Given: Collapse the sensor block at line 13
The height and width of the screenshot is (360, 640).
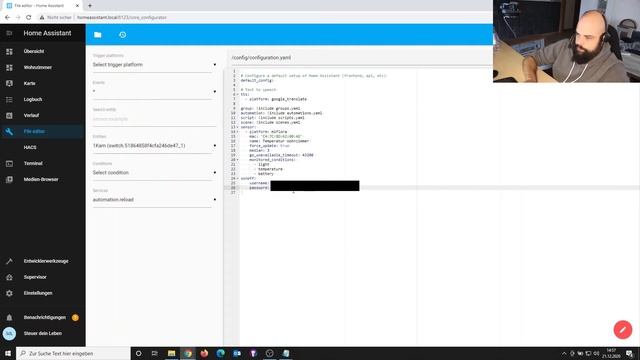Looking at the screenshot, I should (238, 127).
